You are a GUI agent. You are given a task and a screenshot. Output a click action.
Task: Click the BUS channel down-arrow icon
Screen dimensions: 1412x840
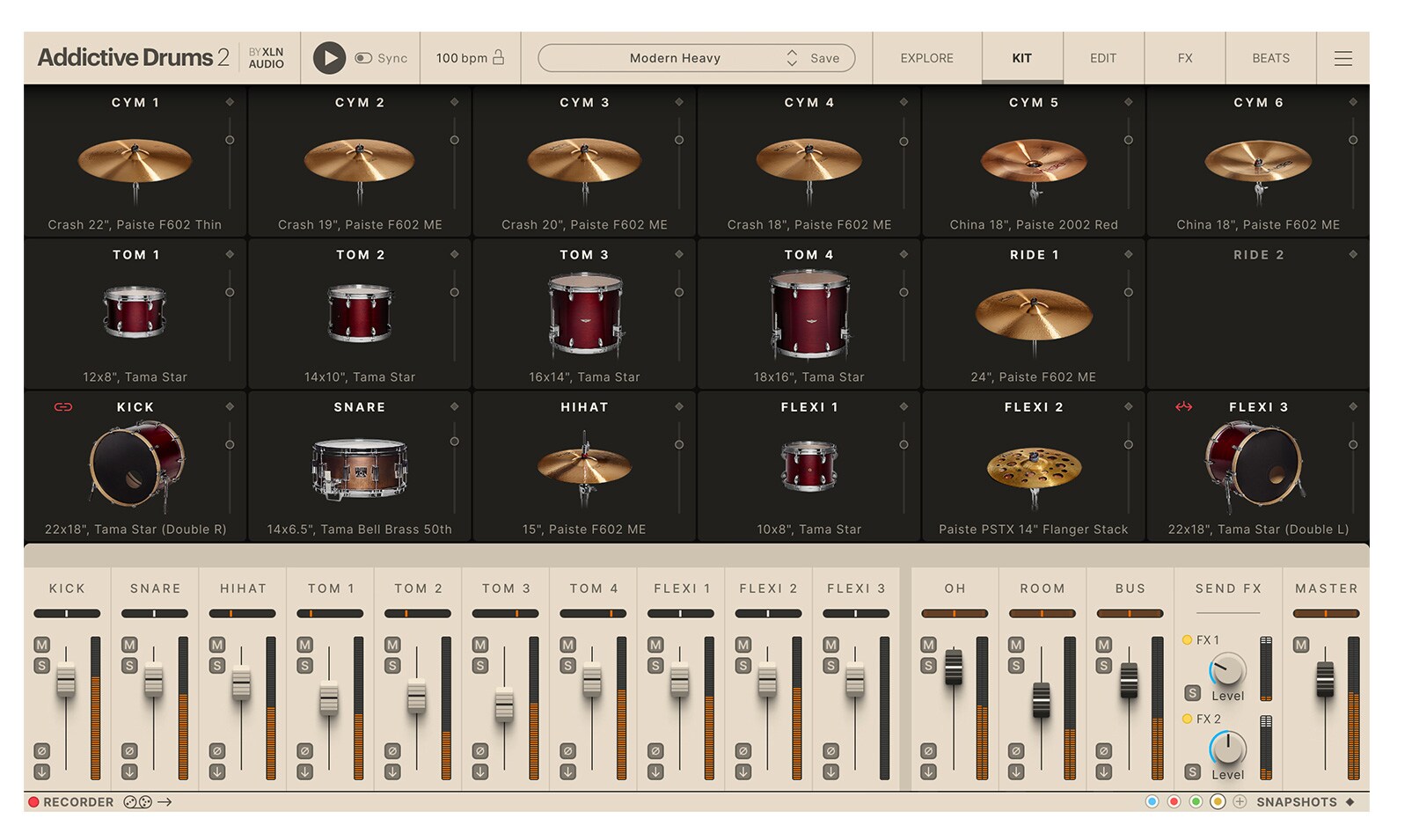[1104, 772]
